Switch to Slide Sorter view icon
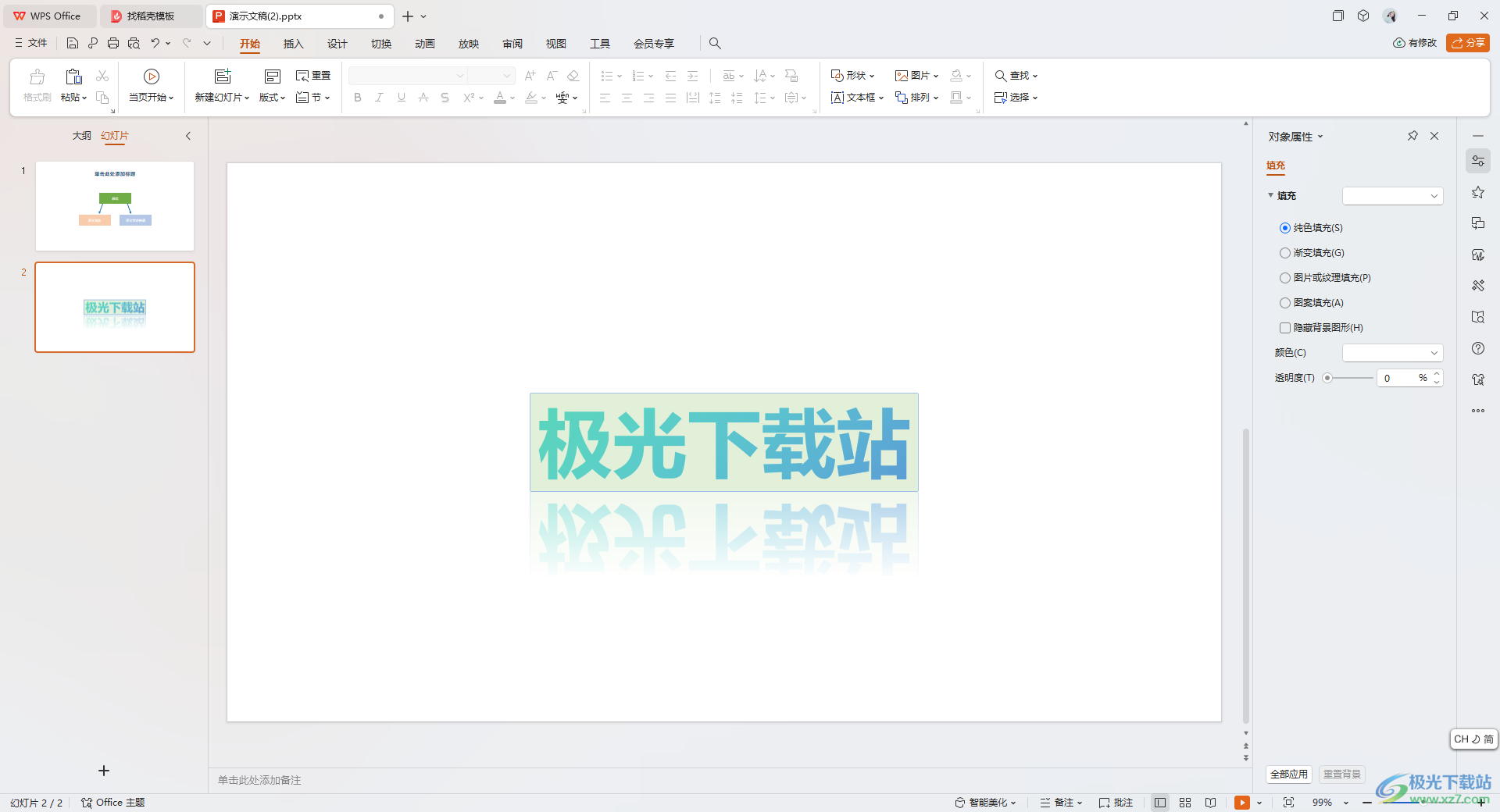Viewport: 1500px width, 812px height. tap(1185, 803)
